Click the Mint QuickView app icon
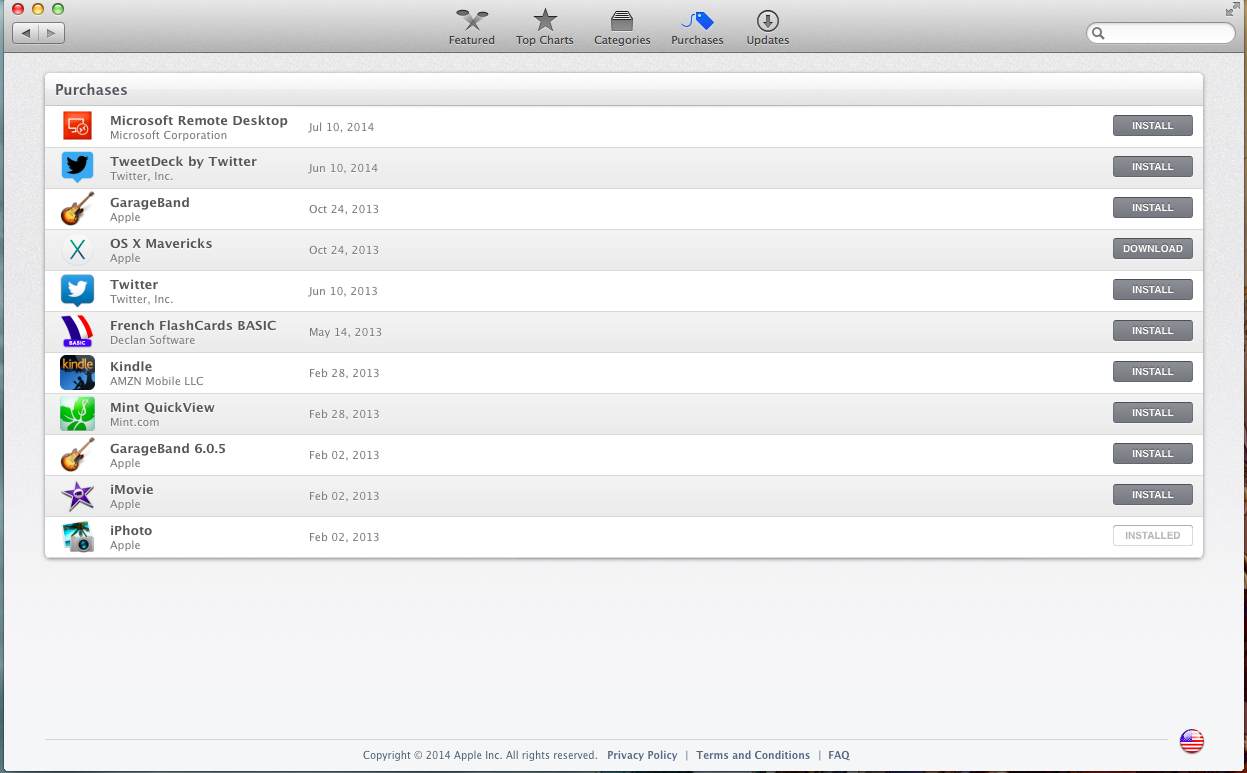1247x773 pixels. (x=77, y=413)
